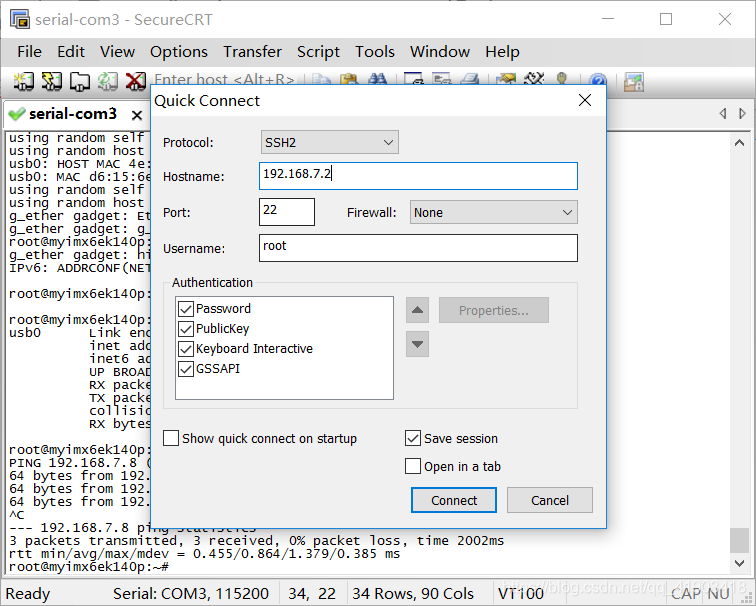
Task: Open the Window menu
Action: click(440, 52)
